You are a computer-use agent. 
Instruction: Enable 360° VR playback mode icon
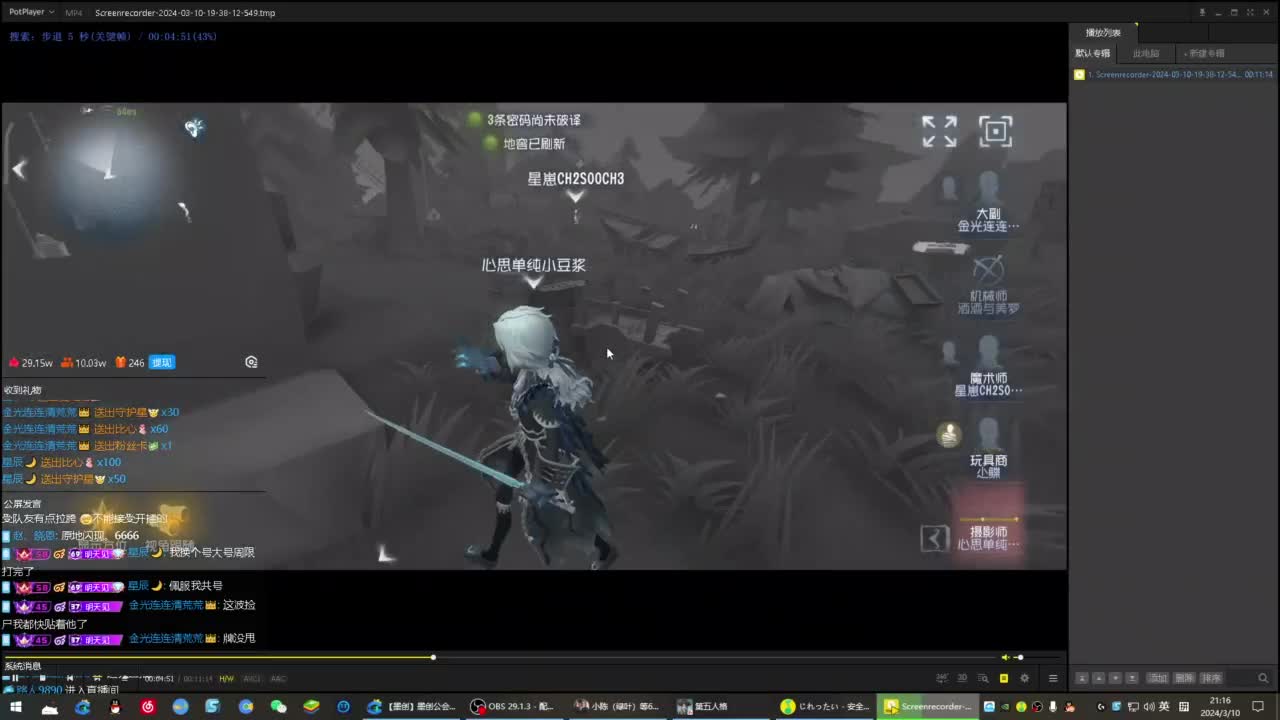point(942,678)
